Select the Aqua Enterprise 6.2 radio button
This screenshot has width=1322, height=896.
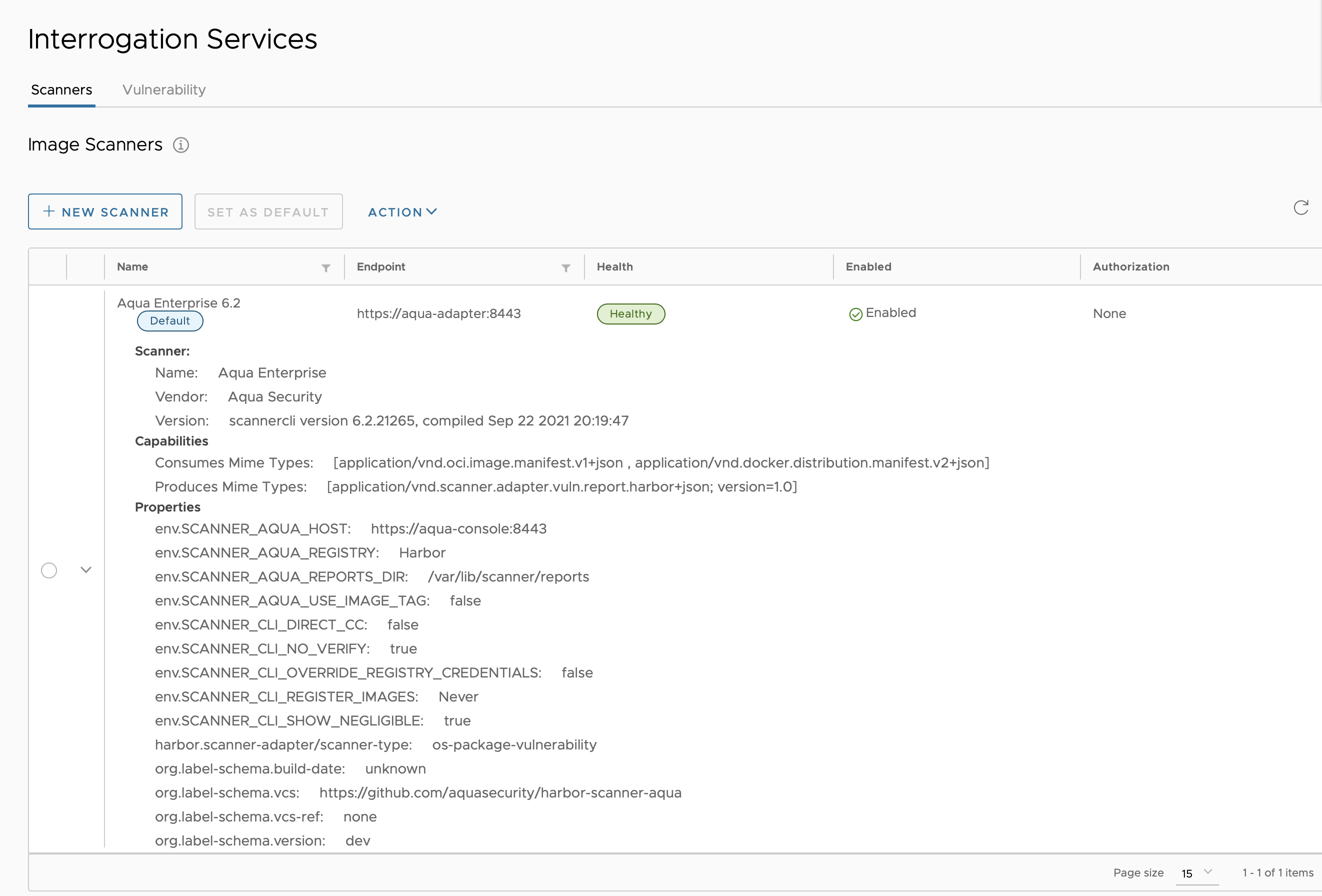pos(49,570)
